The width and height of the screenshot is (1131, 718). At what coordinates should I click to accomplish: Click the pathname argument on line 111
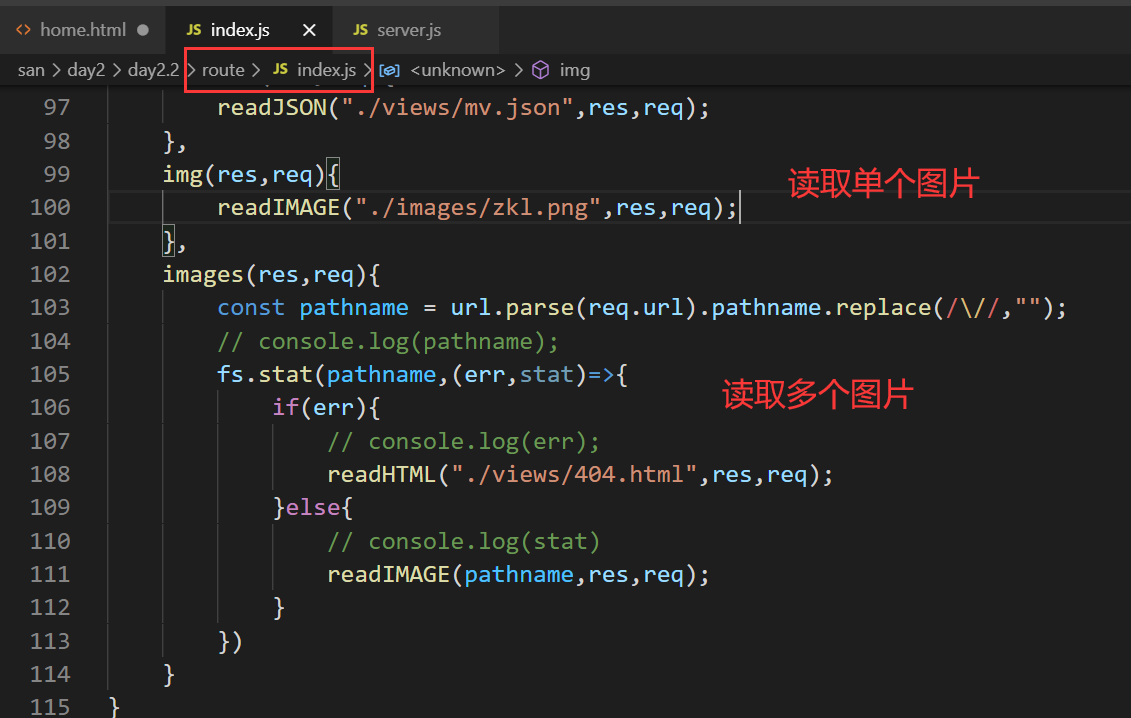tap(519, 574)
